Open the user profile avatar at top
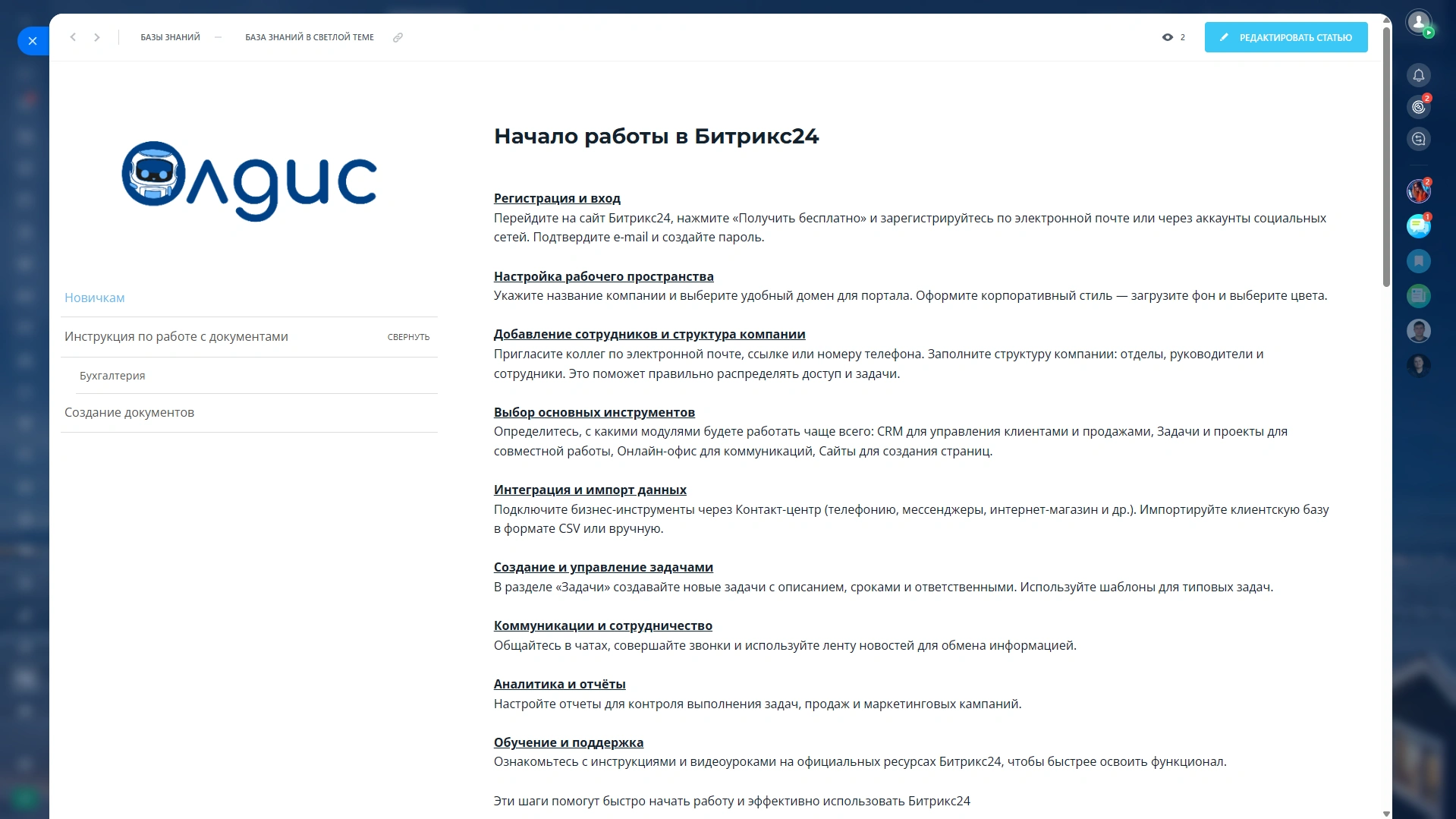This screenshot has width=1456, height=819. point(1418,22)
